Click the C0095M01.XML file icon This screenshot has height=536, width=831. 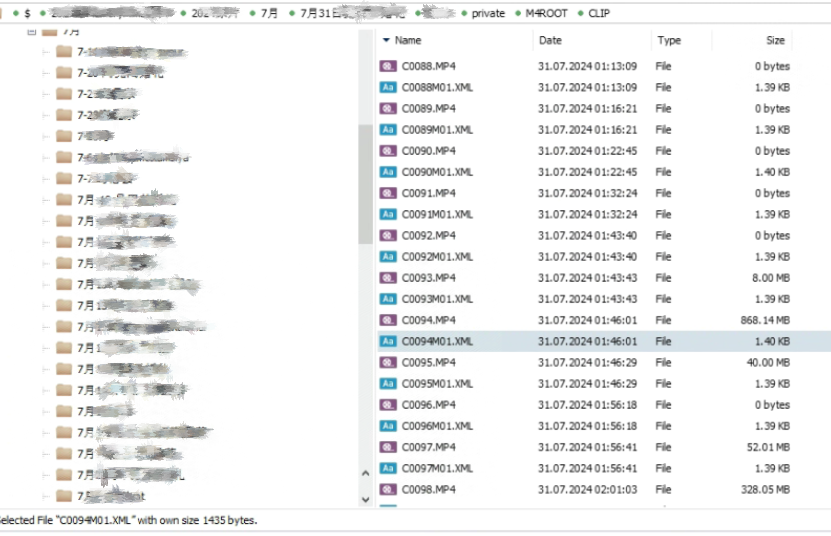click(388, 384)
